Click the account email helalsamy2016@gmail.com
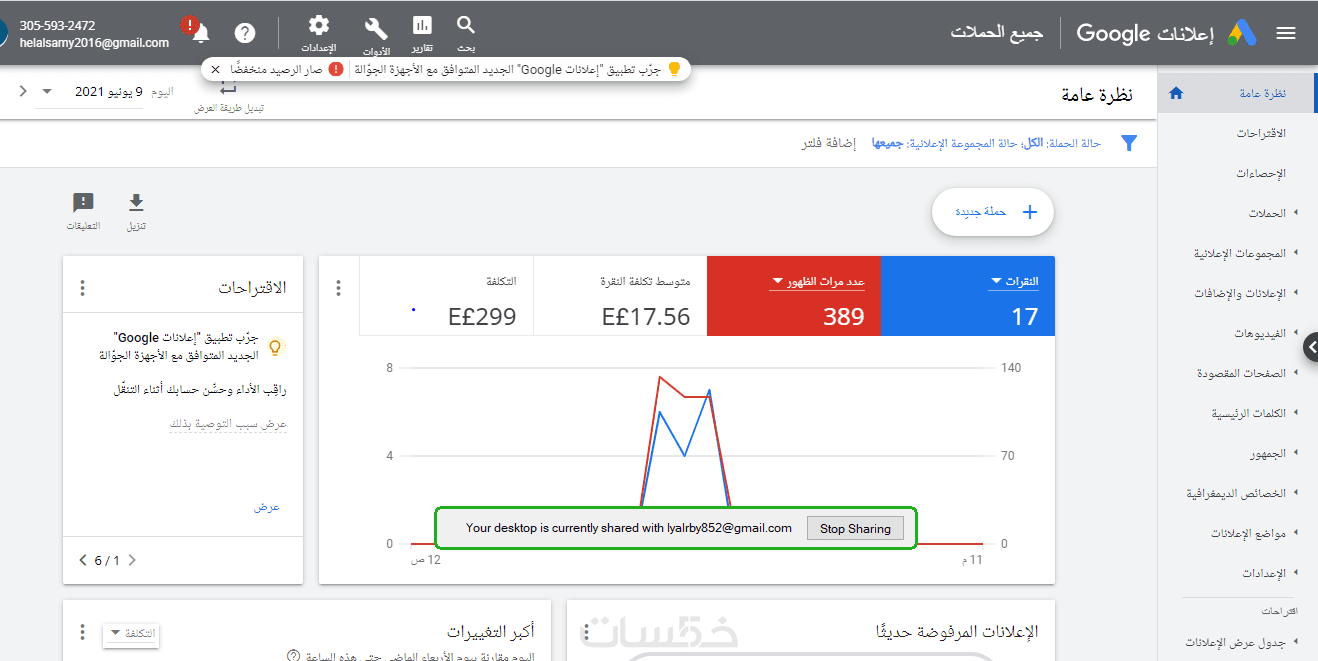 [94, 43]
